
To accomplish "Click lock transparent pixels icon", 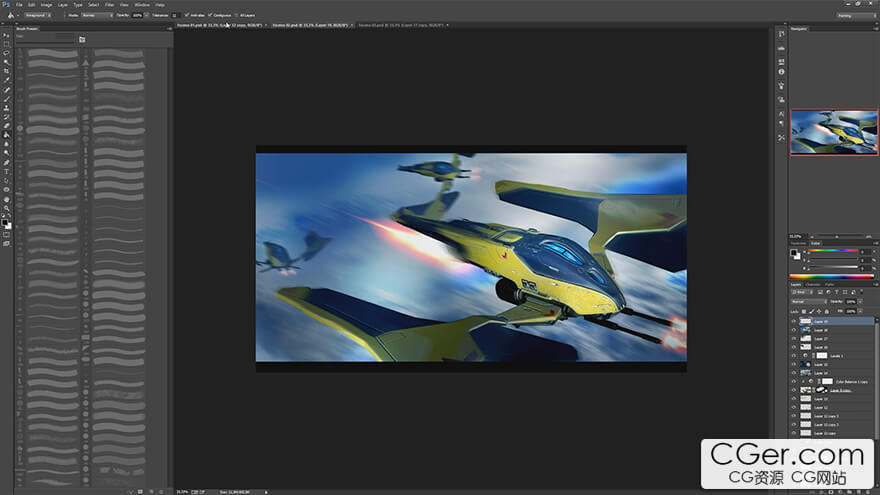I will (x=804, y=311).
